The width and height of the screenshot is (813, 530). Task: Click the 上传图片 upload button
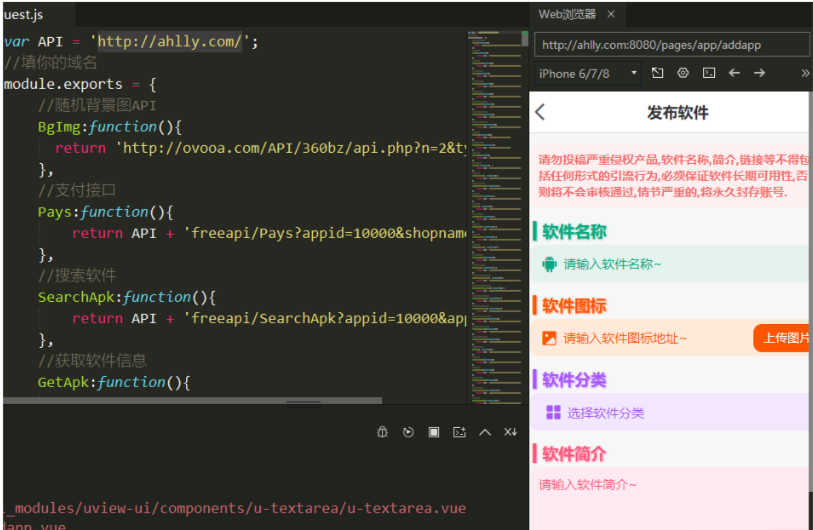783,338
